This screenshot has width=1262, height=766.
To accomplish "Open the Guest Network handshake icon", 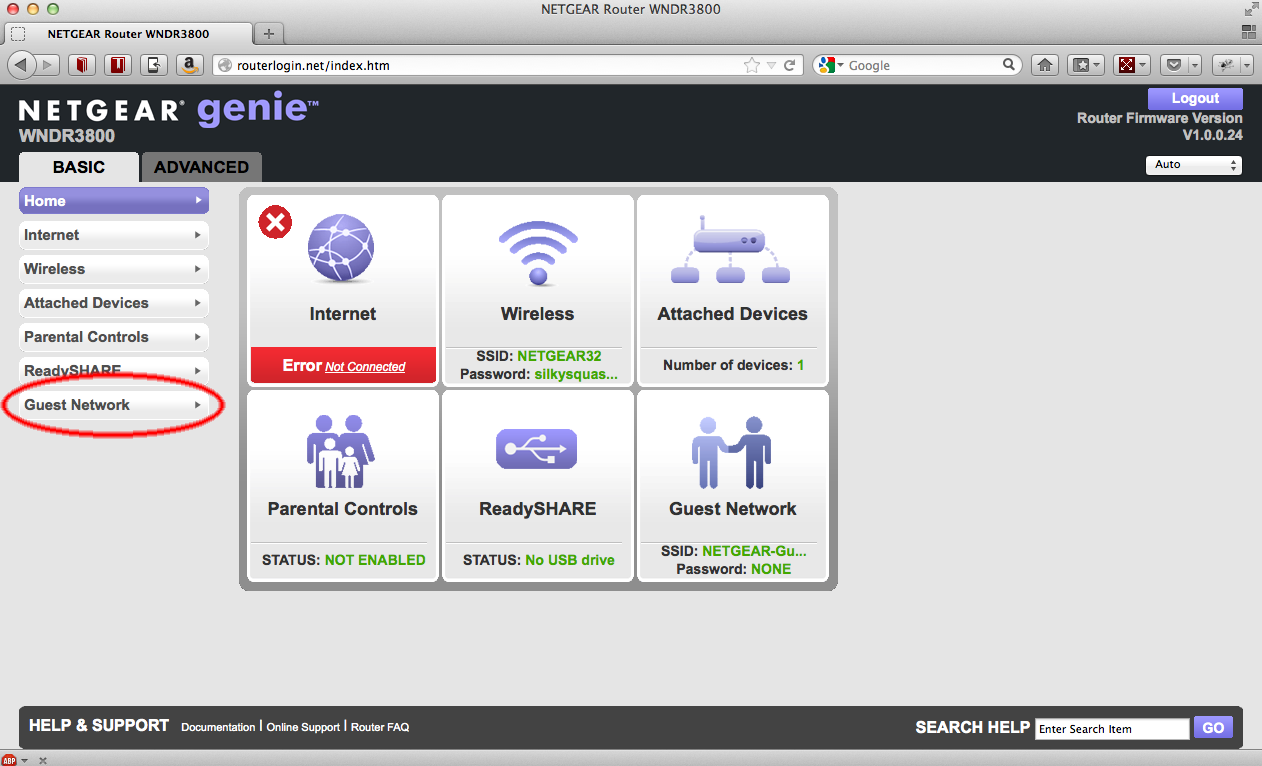I will tap(731, 452).
